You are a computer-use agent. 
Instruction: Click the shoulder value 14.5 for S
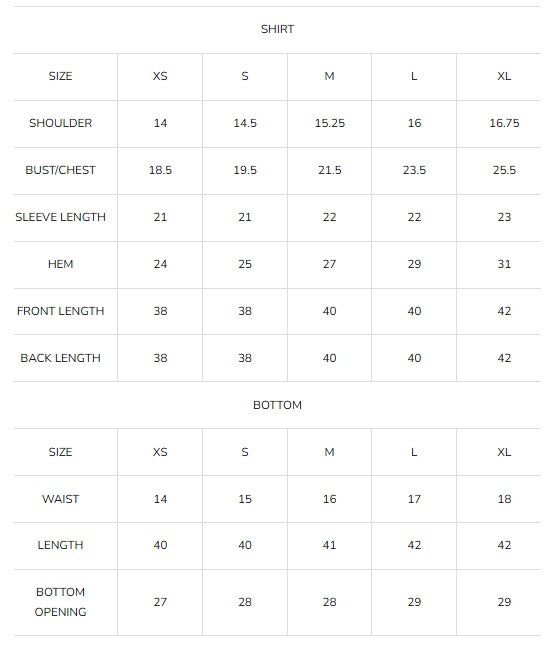245,123
